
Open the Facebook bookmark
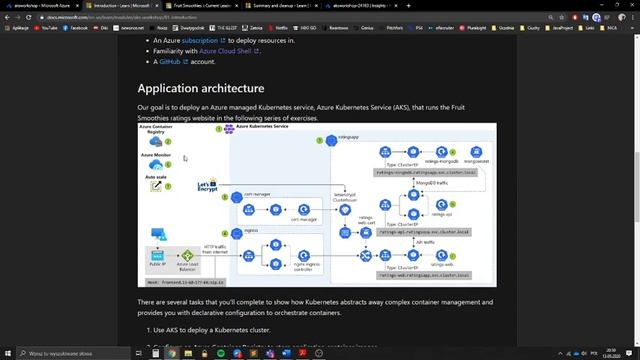tap(76, 28)
